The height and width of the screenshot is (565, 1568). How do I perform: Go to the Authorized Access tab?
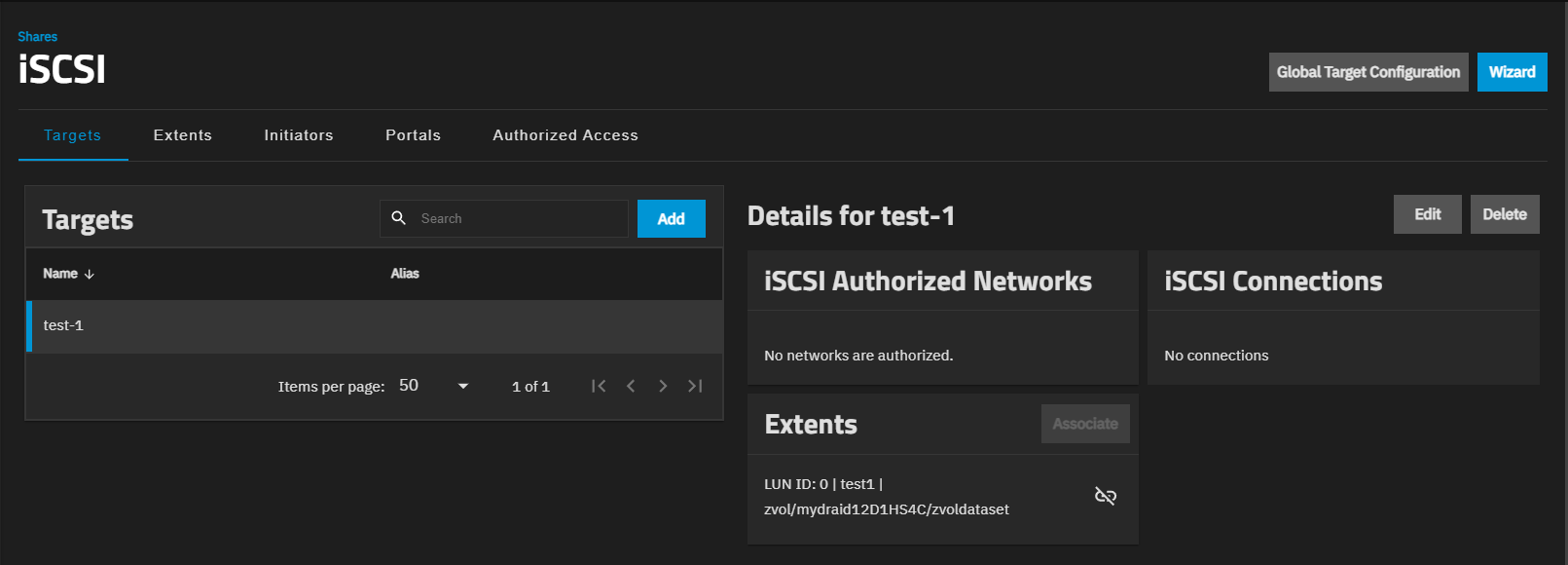[x=565, y=135]
